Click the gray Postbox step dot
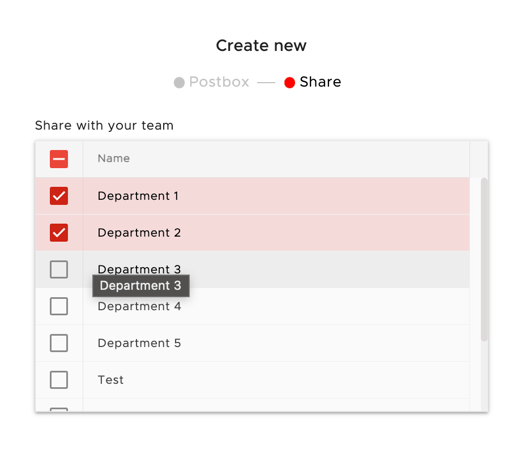This screenshot has height=454, width=529. pos(179,83)
